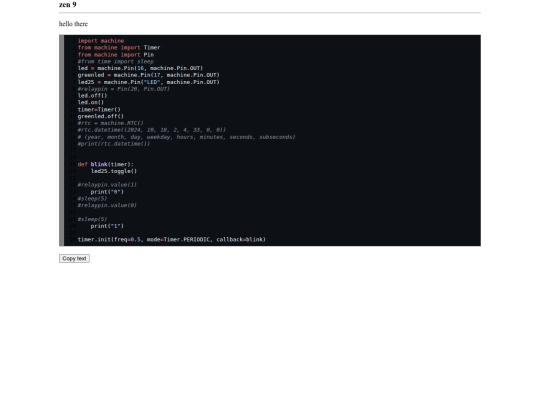Select the 'zen 9' page heading
Viewport: 540px width, 405px height.
click(68, 4)
